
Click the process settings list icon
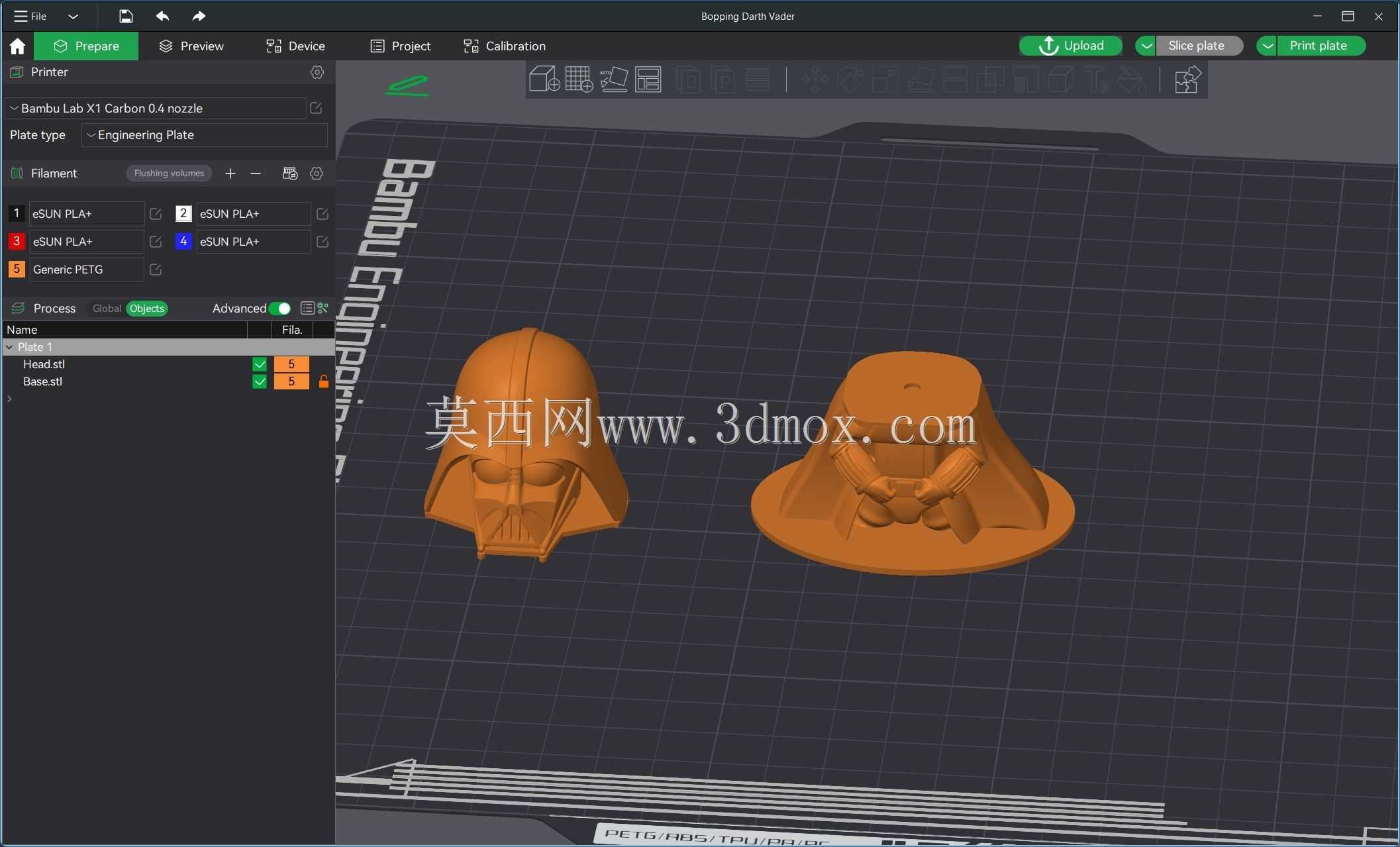pyautogui.click(x=307, y=308)
